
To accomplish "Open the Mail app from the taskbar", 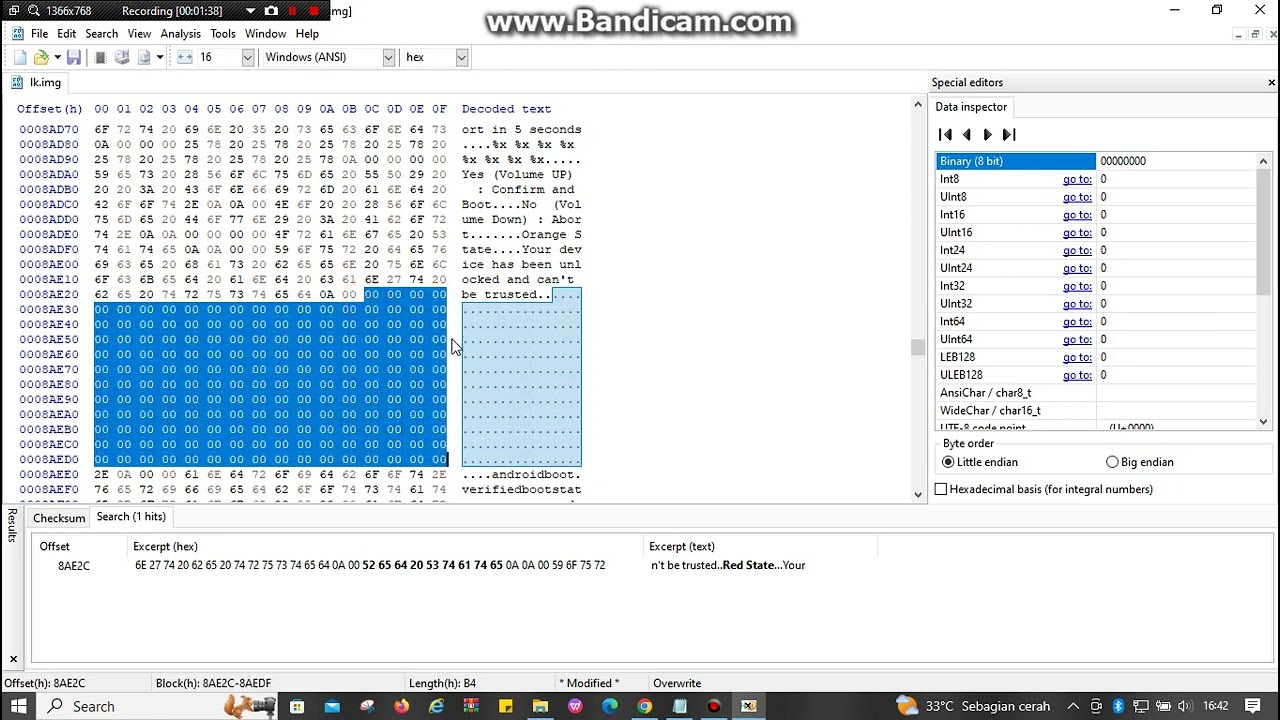I will coord(332,706).
